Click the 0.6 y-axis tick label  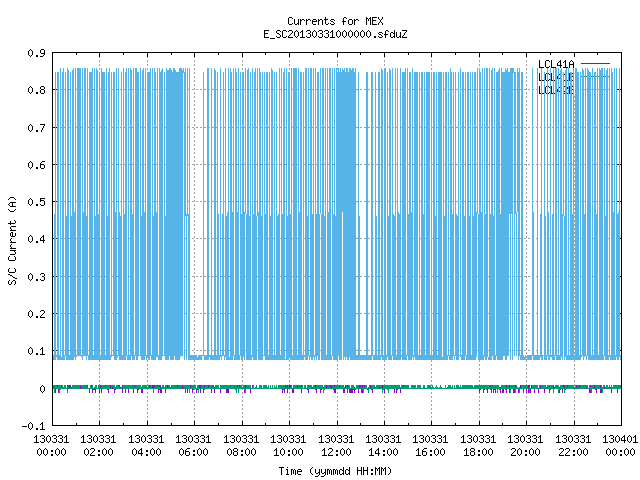point(36,165)
